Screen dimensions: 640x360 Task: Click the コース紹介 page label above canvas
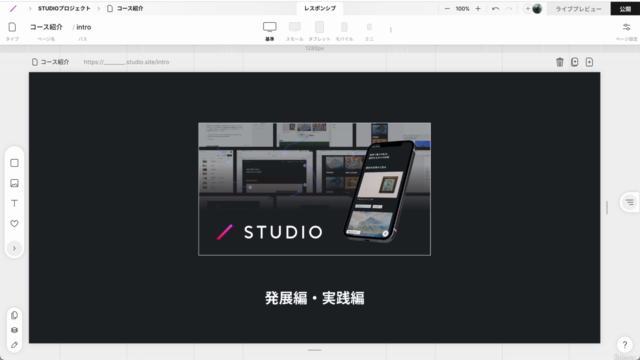51,62
